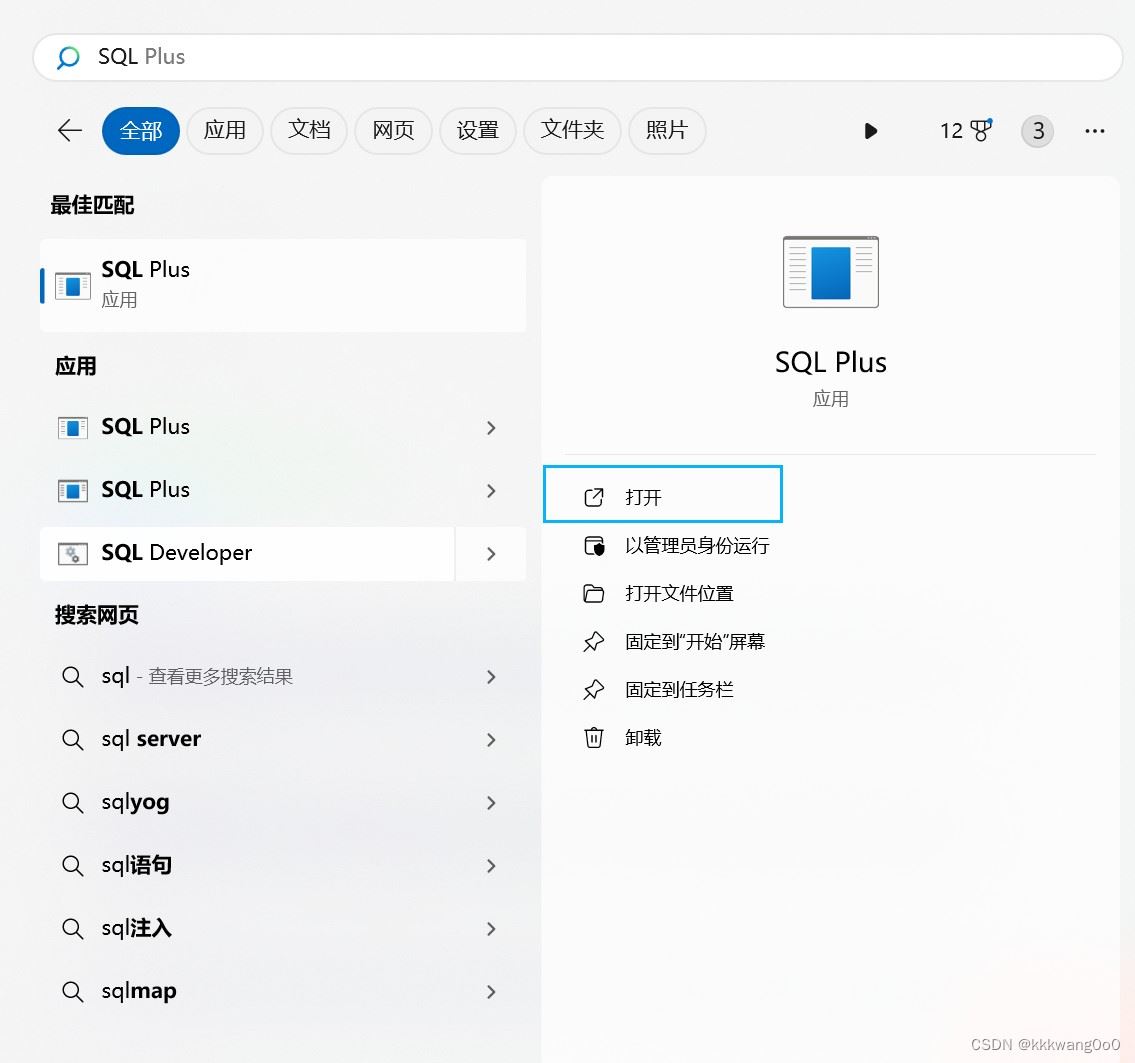Switch to the 网页 filter tab
Viewport: 1135px width, 1063px height.
click(x=393, y=131)
